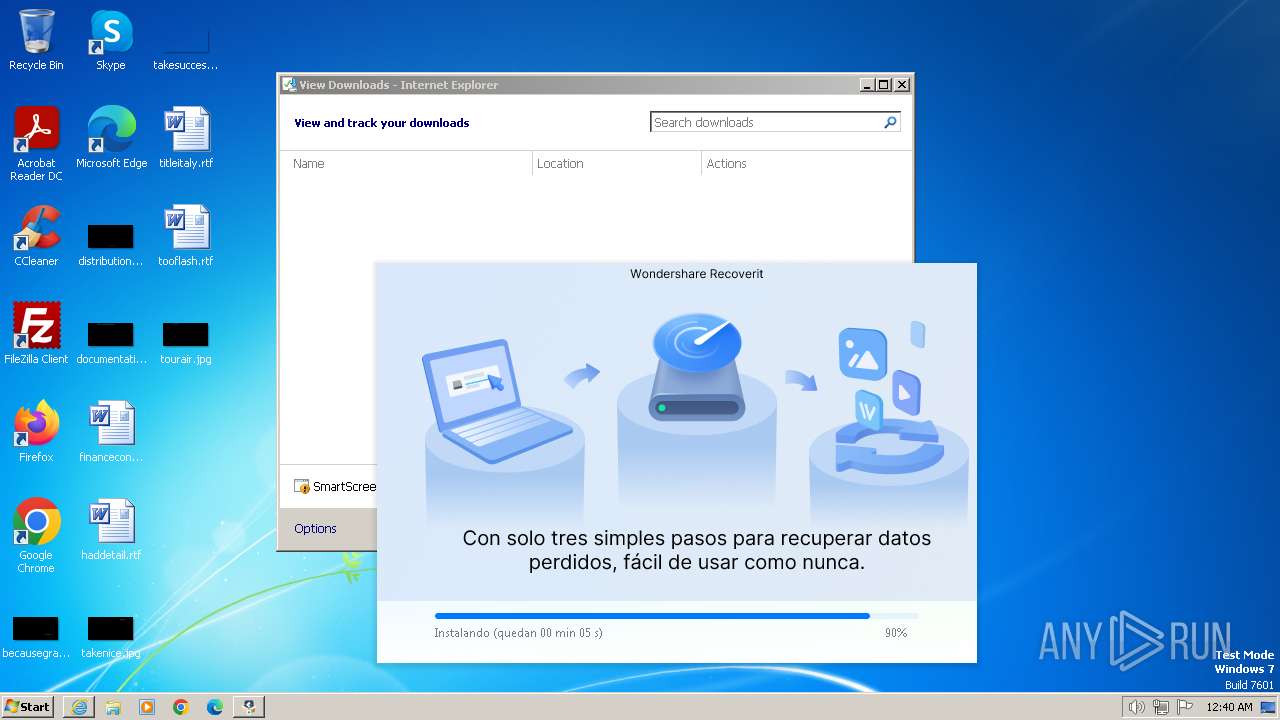Viewport: 1280px width, 720px height.
Task: Click the 12:40 AM system clock
Action: (1229, 707)
